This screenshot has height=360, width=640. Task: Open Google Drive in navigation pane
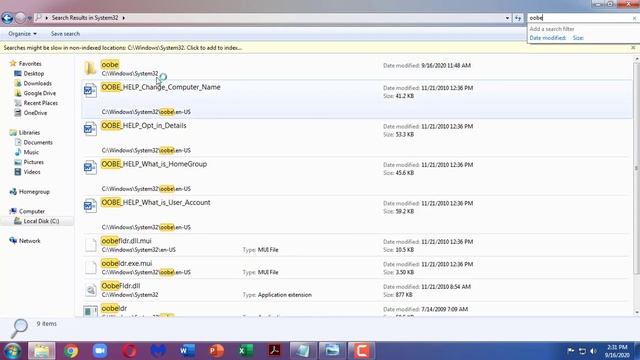click(x=39, y=93)
